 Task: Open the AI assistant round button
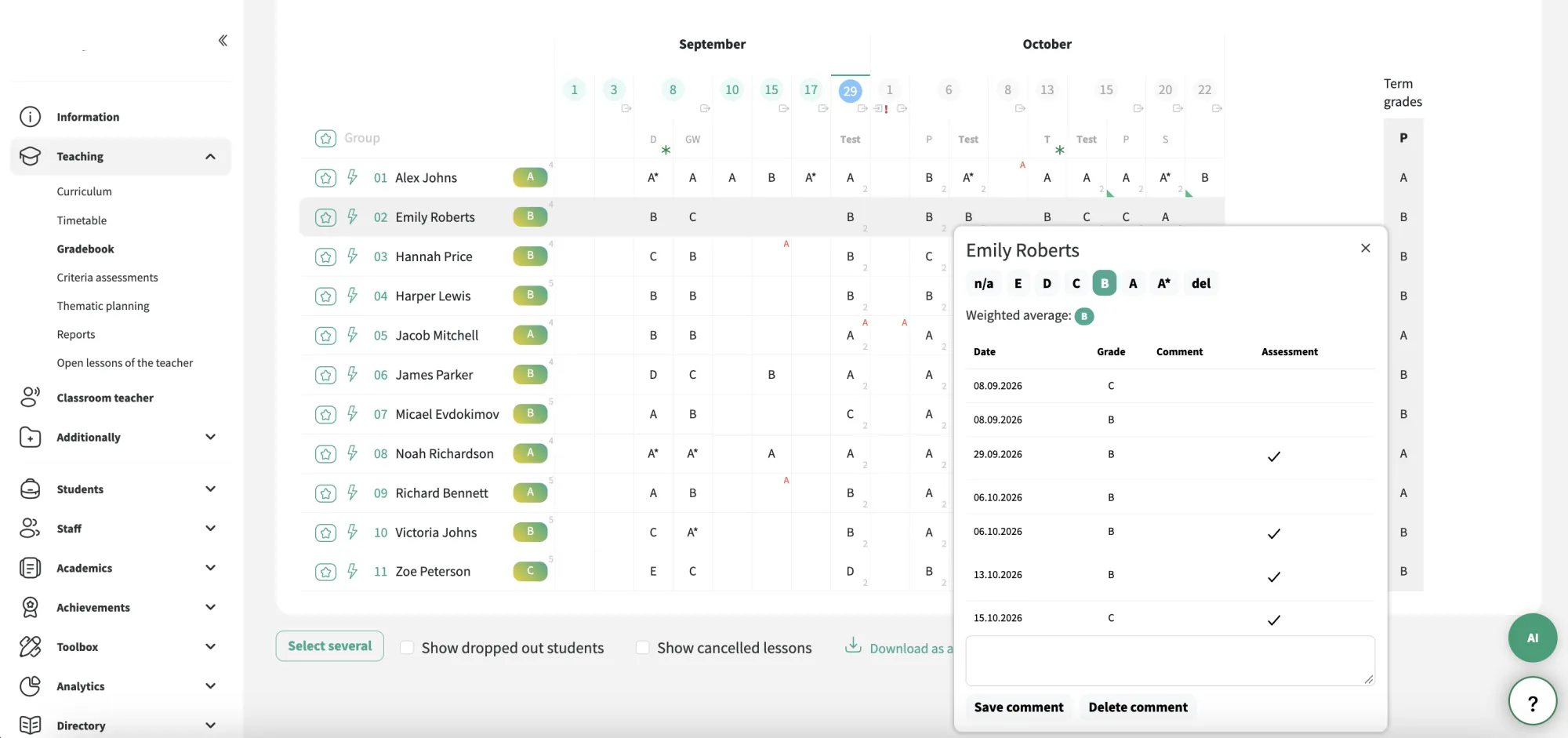click(x=1532, y=638)
